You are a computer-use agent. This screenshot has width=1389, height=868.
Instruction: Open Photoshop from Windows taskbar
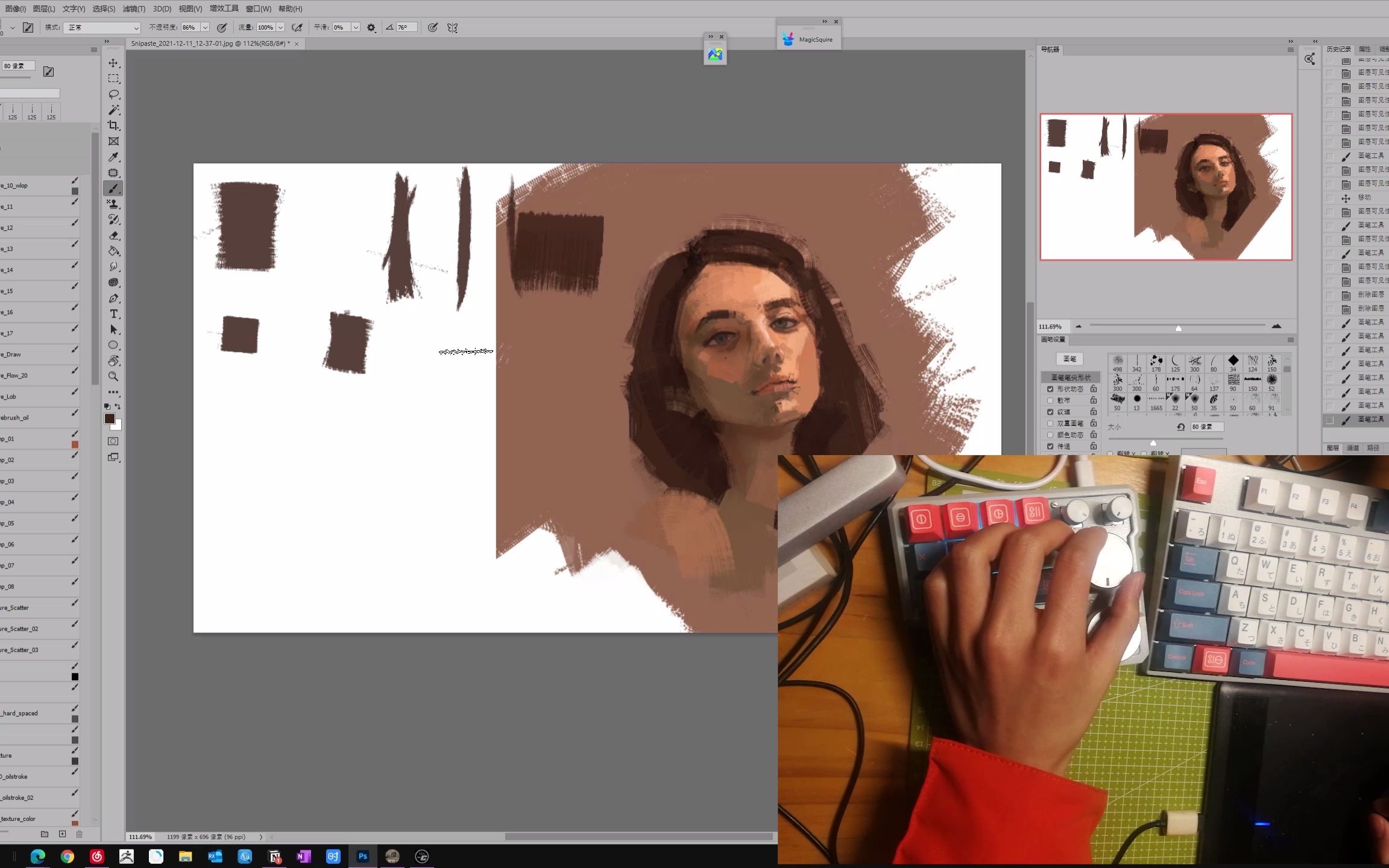[363, 856]
